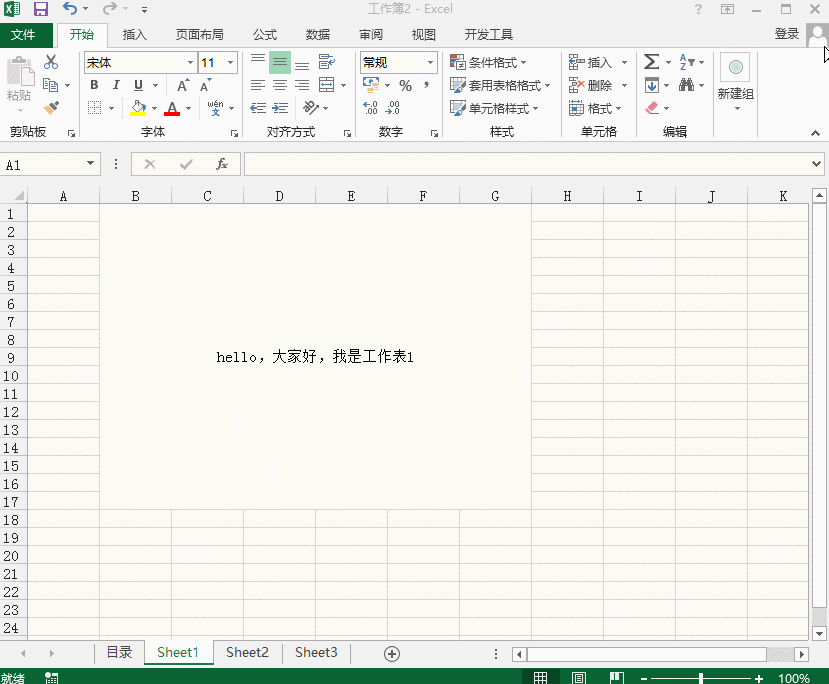Switch to Normal view in status bar
829x684 pixels.
540,678
